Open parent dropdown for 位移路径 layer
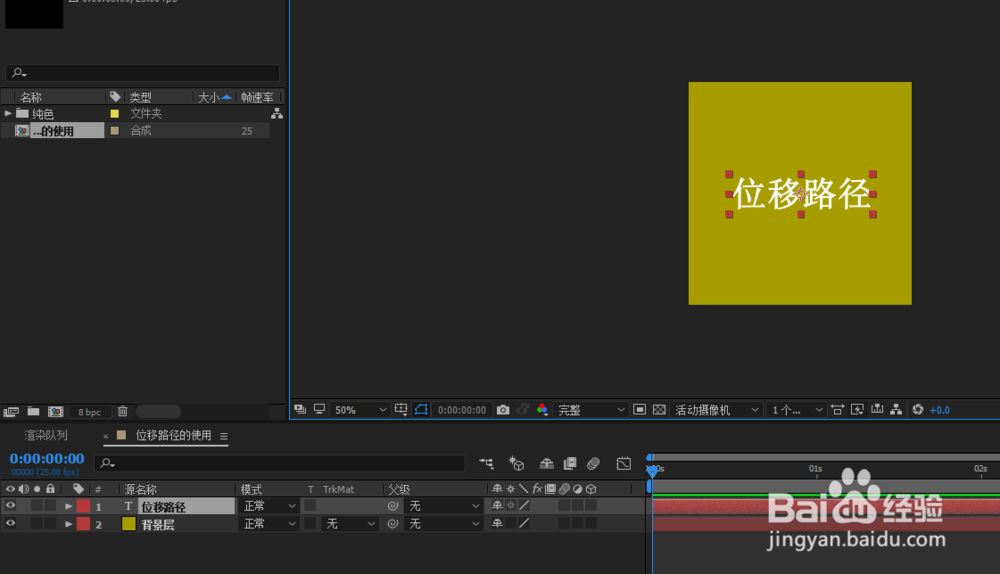The width and height of the screenshot is (1000, 574). 444,506
